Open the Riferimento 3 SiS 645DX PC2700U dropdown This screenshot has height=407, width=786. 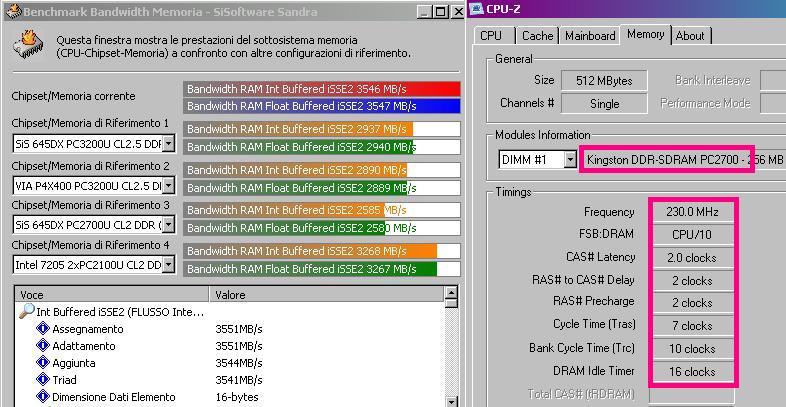pyautogui.click(x=168, y=225)
